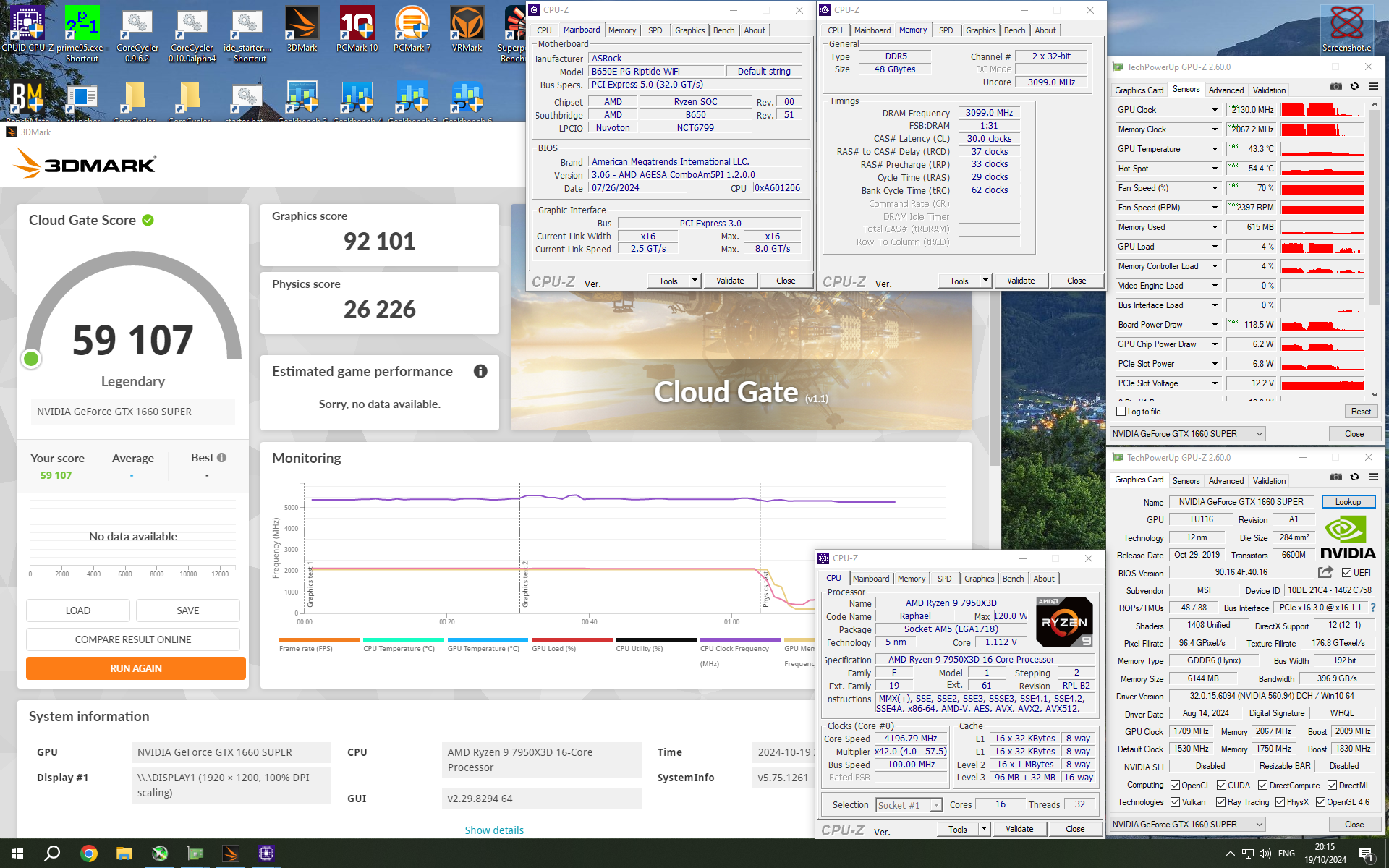Toggle the DirectML checkbox
Viewport: 1389px width, 868px height.
(1332, 786)
